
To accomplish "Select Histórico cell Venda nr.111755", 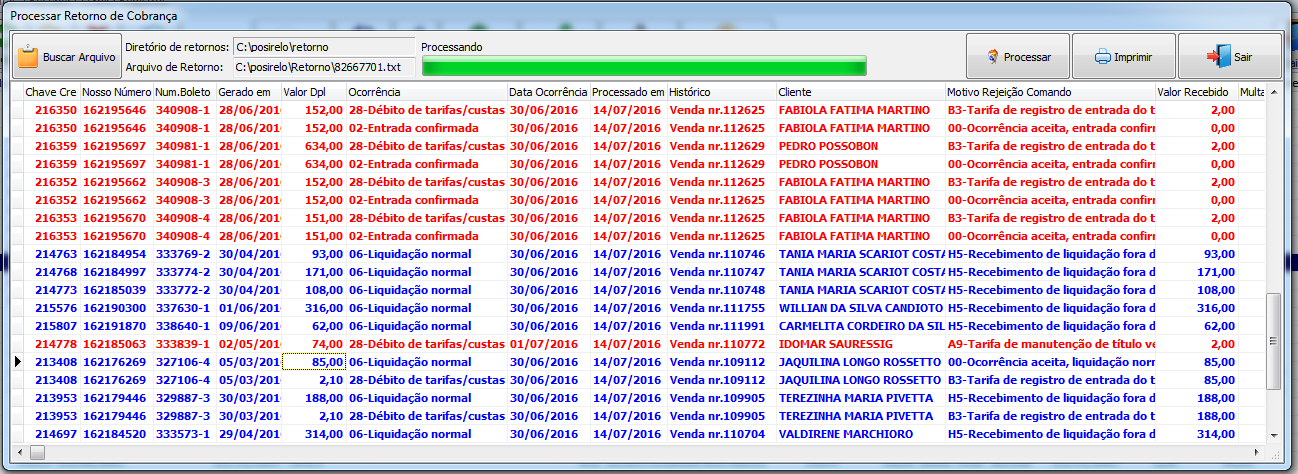I will click(720, 308).
